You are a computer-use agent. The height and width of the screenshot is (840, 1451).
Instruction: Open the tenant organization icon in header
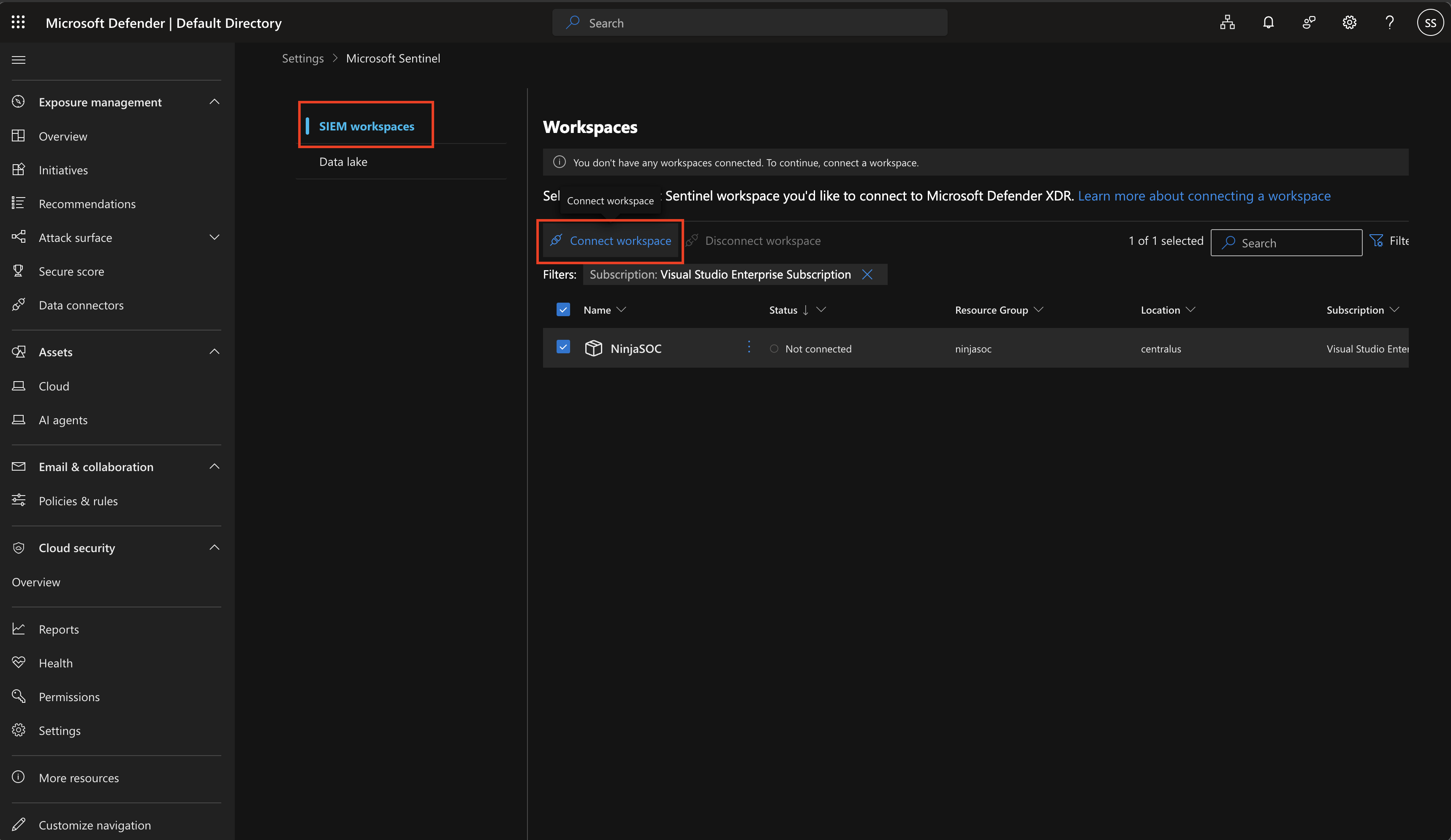[x=1227, y=22]
